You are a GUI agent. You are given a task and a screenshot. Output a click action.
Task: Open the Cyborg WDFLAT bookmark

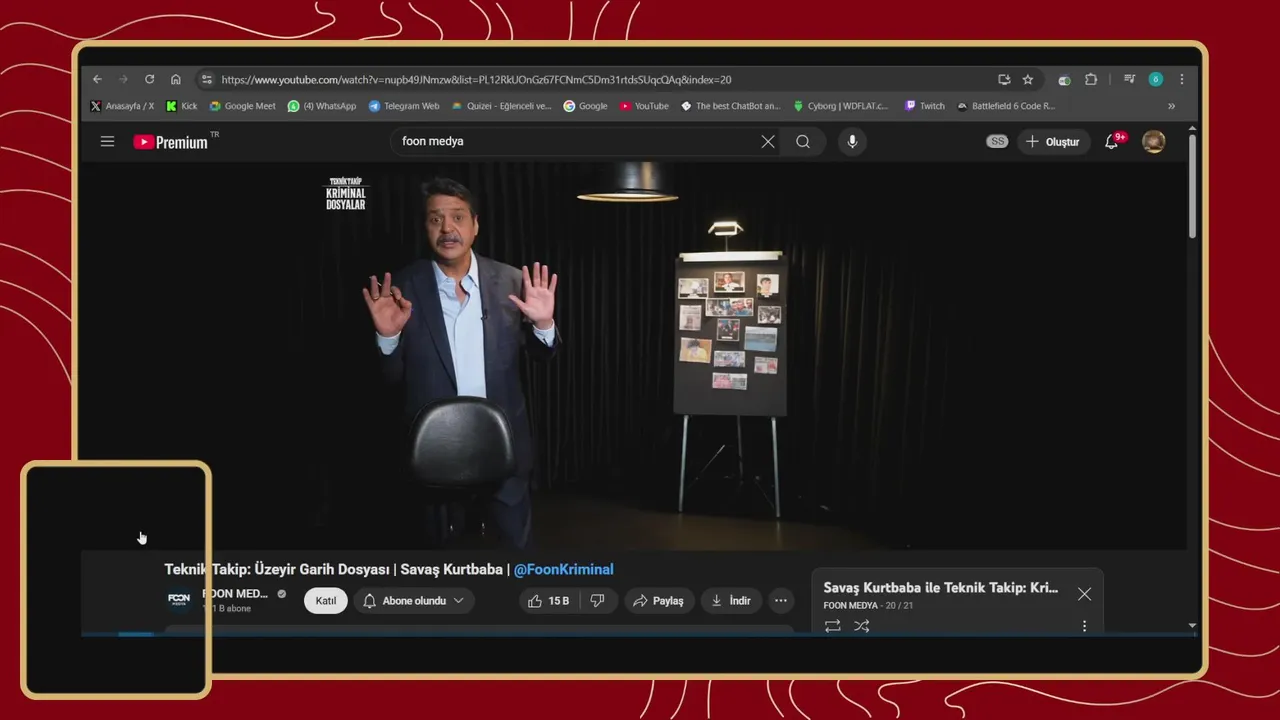pos(841,106)
